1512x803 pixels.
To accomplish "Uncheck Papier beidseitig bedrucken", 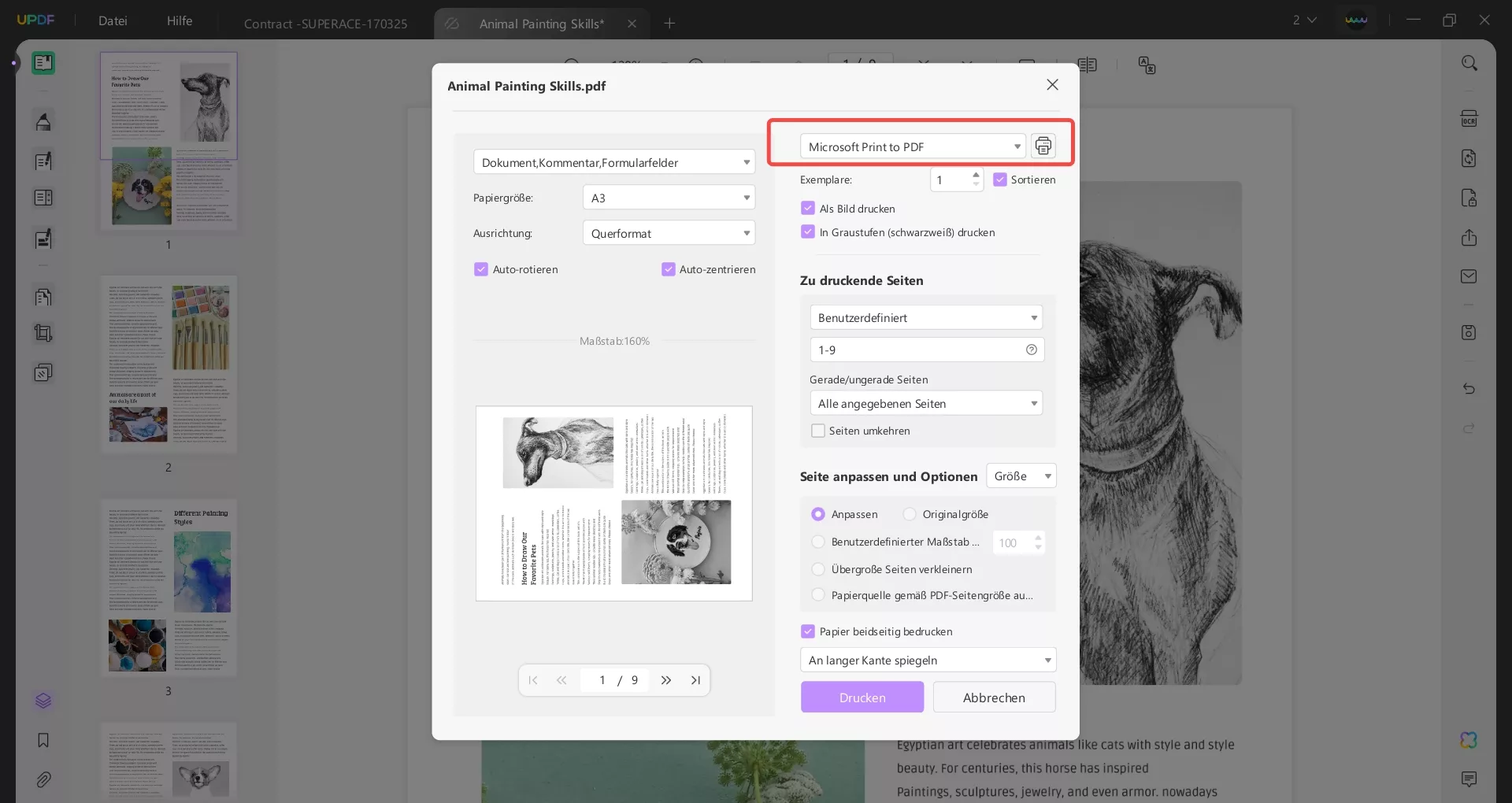I will click(x=807, y=631).
